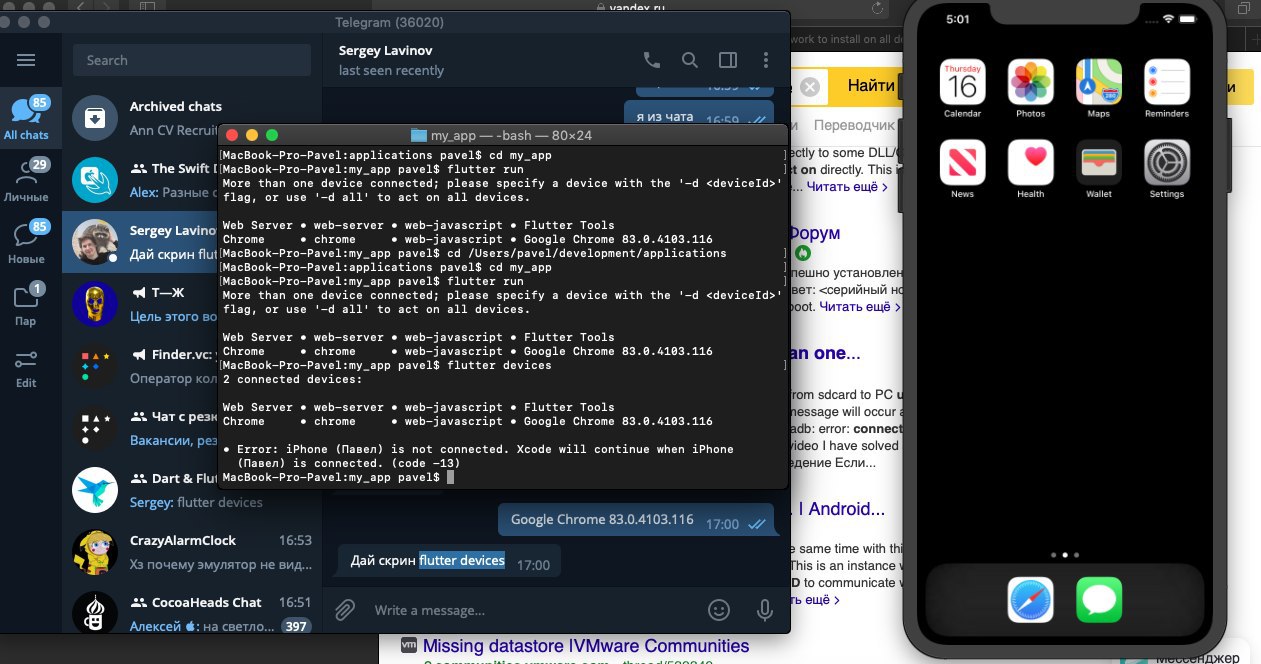1261x664 pixels.
Task: Open Calendar app in the iPhone simulator
Action: [962, 88]
